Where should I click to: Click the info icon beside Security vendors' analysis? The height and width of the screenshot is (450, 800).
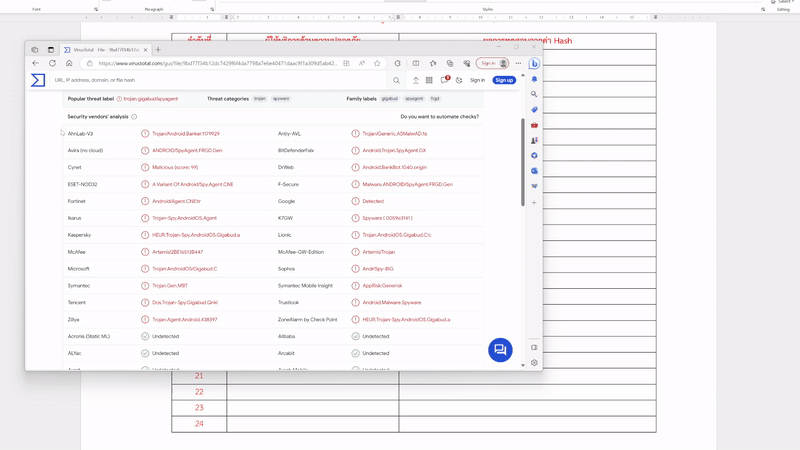tap(134, 117)
